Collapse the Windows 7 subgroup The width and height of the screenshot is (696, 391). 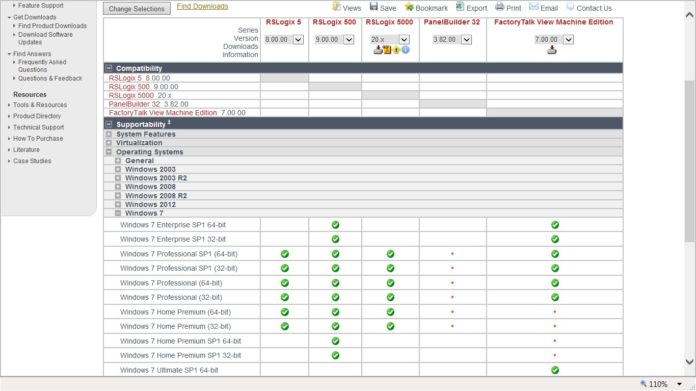118,213
